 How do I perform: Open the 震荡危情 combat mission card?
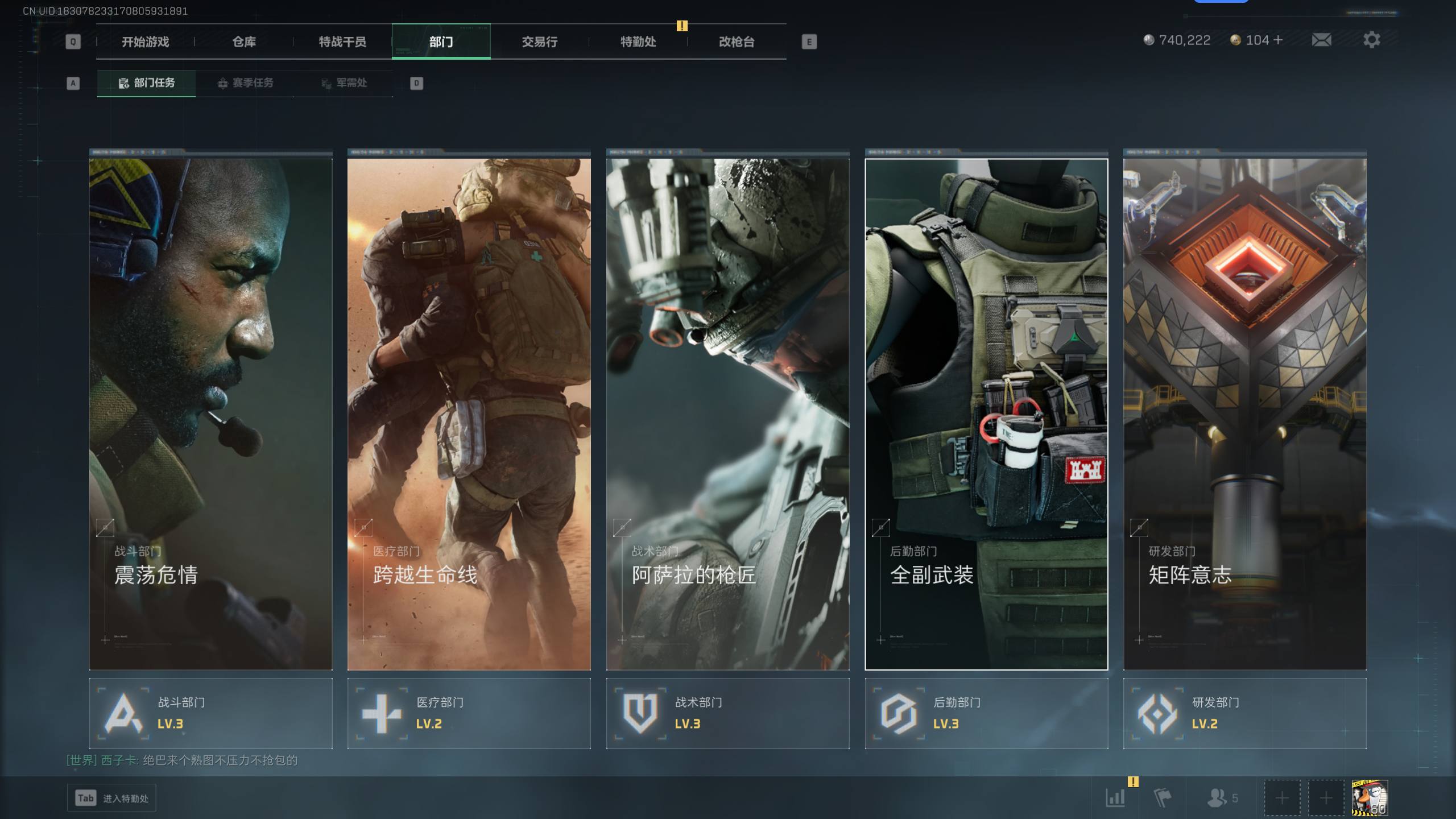(210, 414)
